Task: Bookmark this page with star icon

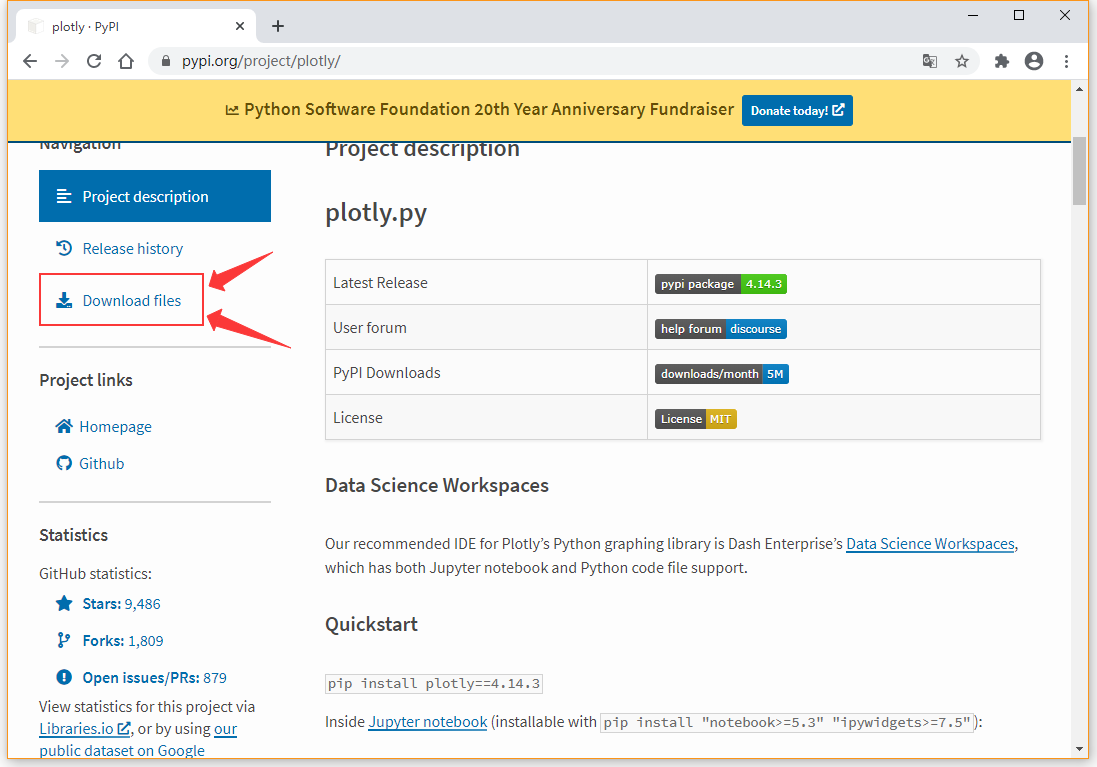Action: tap(962, 61)
